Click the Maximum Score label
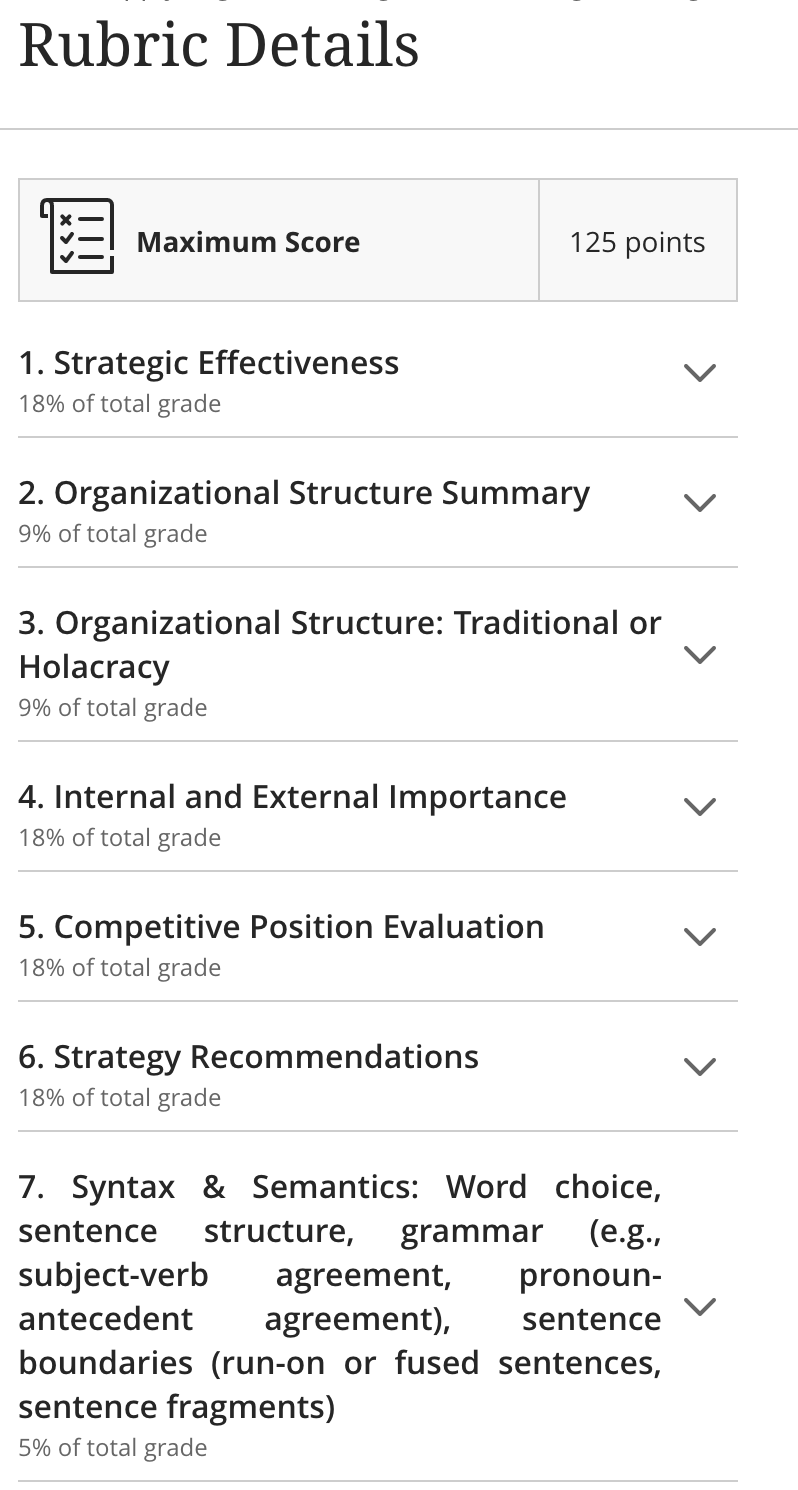798x1490 pixels. click(x=248, y=242)
